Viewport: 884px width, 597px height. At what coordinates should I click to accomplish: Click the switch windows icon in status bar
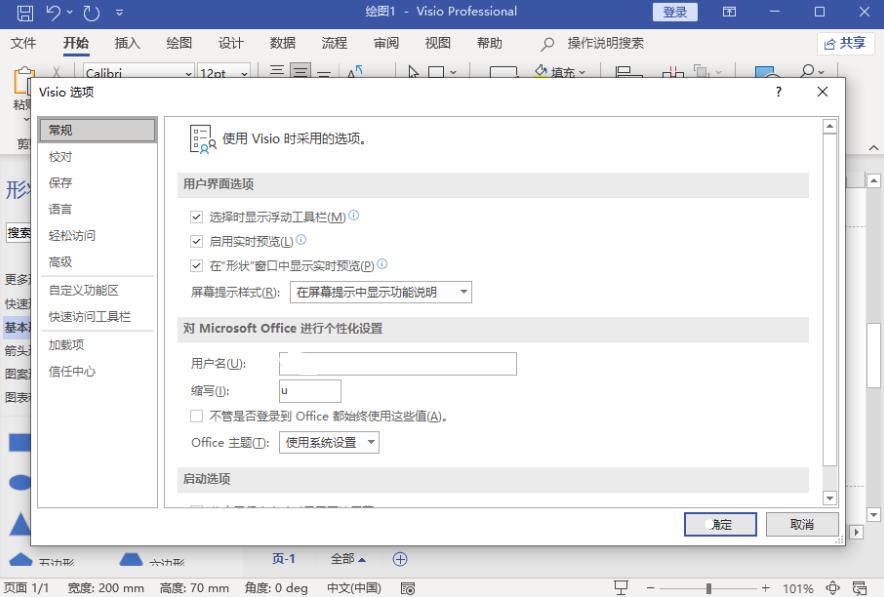860,588
